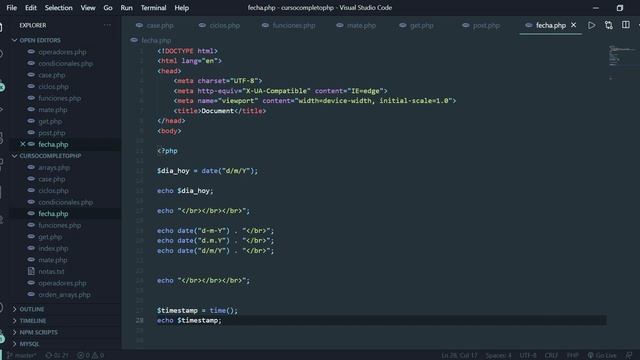Viewport: 640px width, 360px height.
Task: Click the sync changes status item
Action: (x=57, y=356)
